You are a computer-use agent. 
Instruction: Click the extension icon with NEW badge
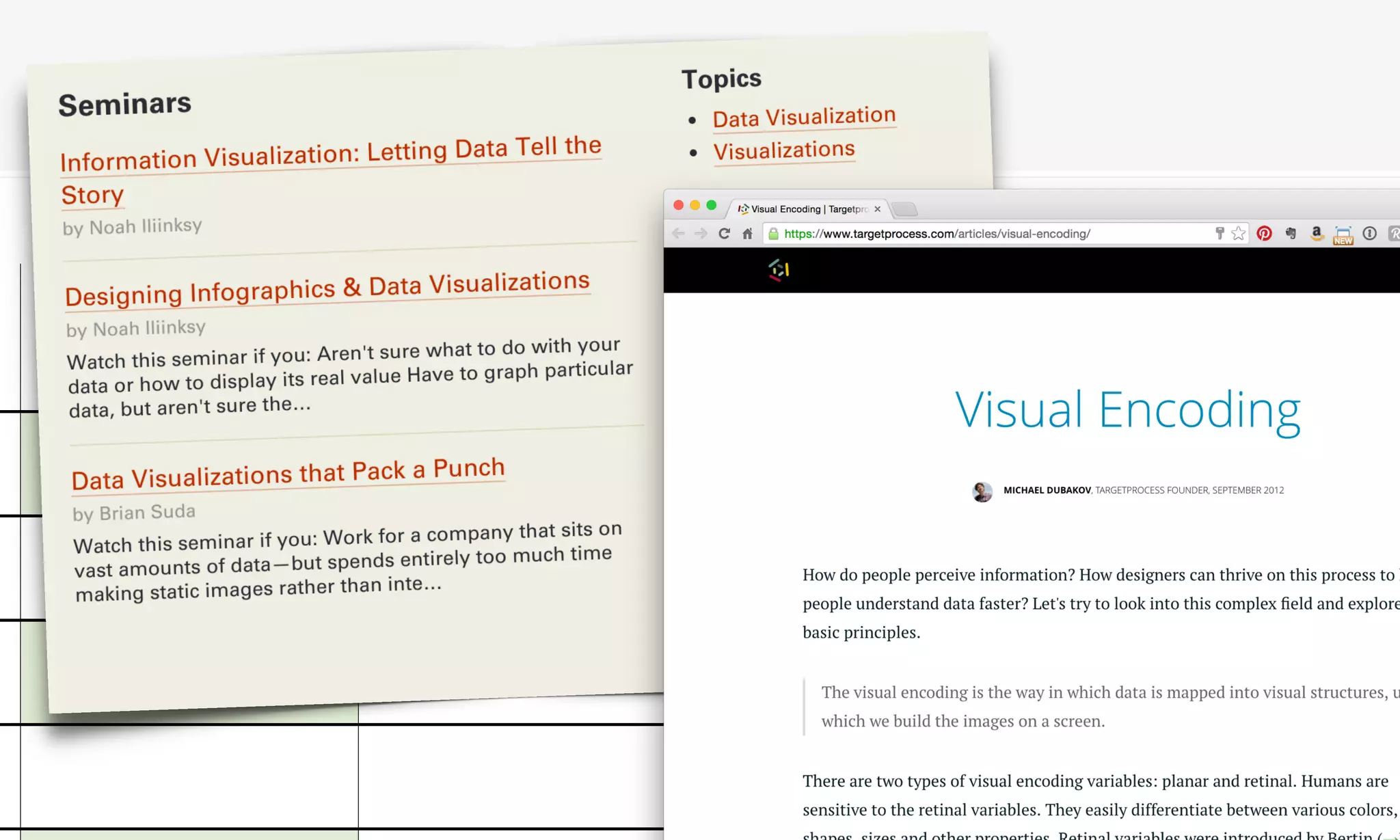1343,235
